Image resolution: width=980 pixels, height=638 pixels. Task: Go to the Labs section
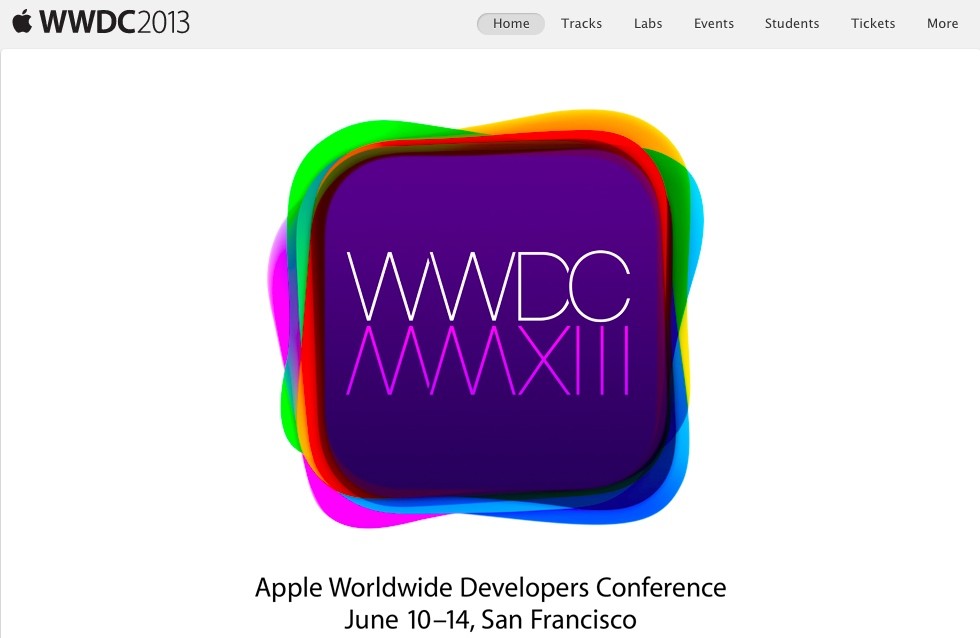647,23
